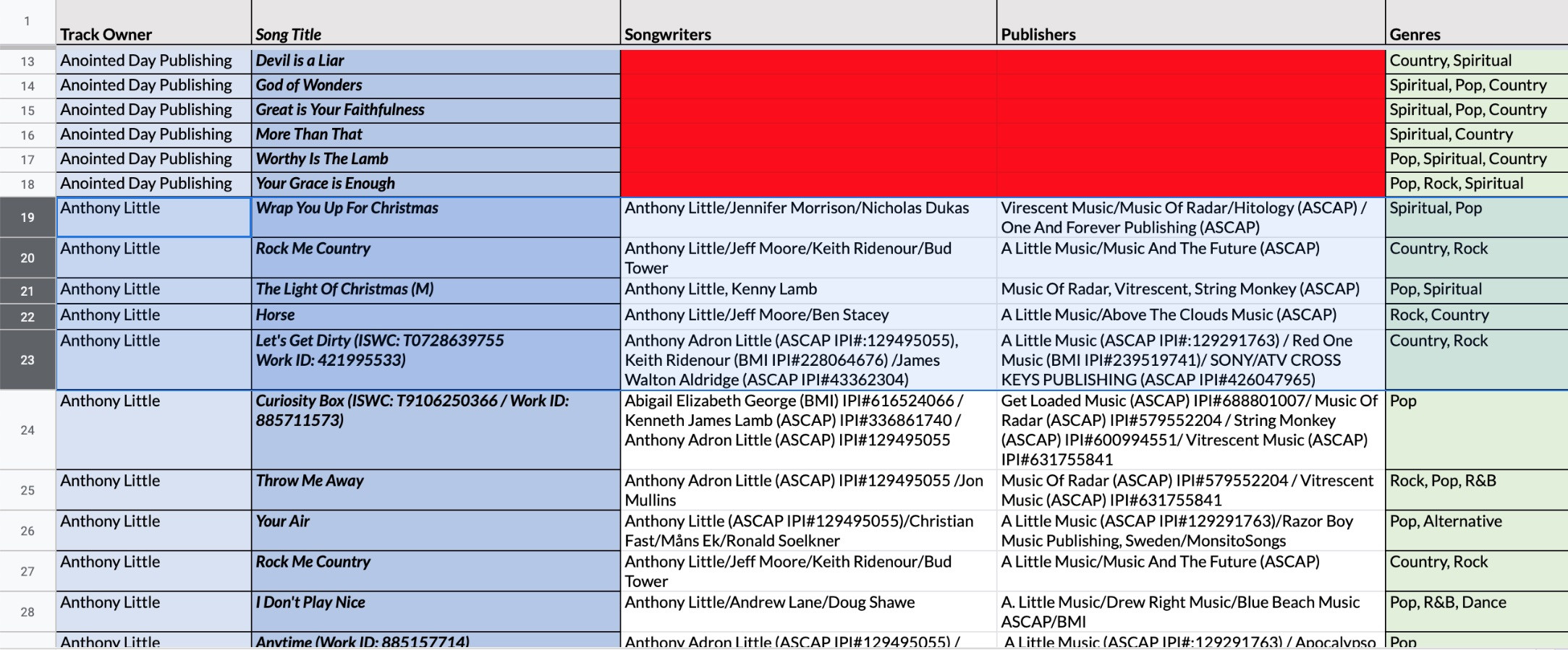Select the 'Throw Me Away' cell

436,490
